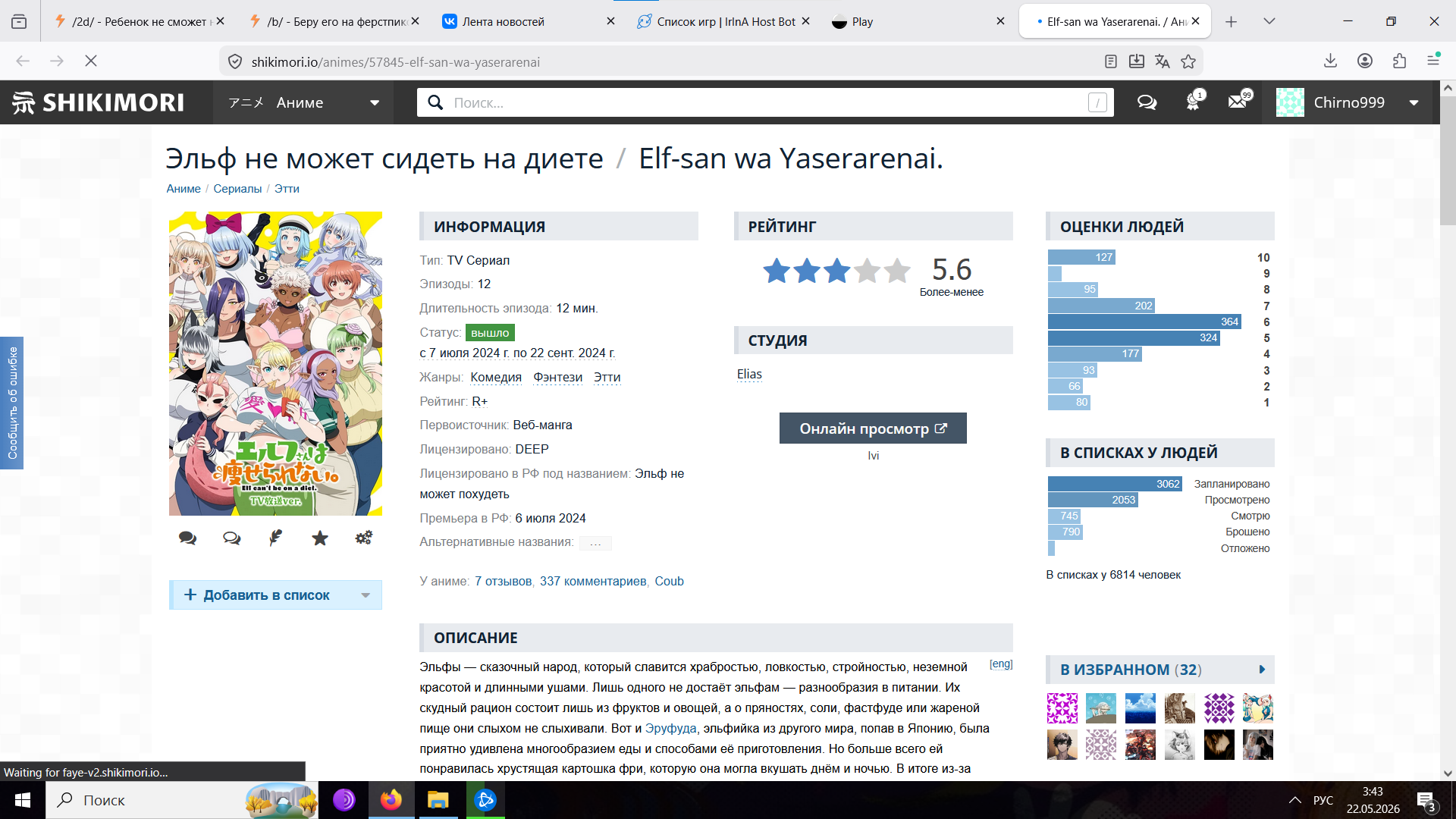Open the Этти genre link

pyautogui.click(x=607, y=377)
